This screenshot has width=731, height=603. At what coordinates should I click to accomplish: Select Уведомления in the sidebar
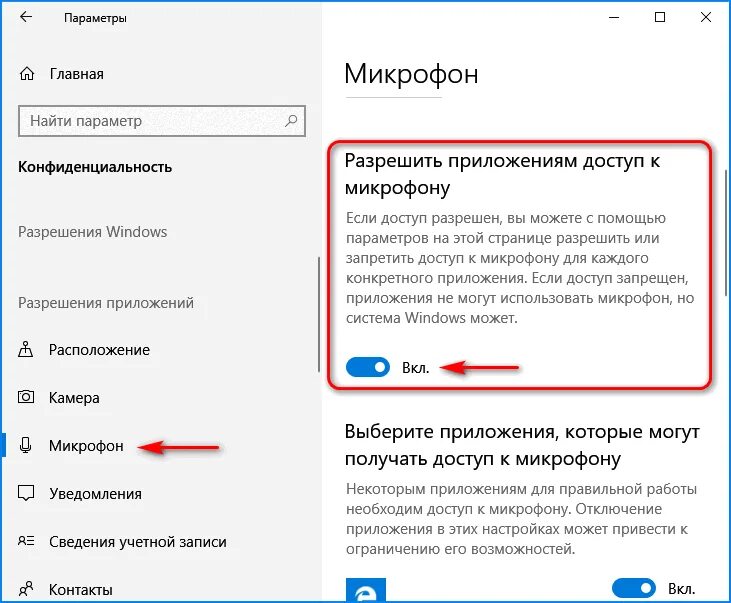pyautogui.click(x=96, y=494)
